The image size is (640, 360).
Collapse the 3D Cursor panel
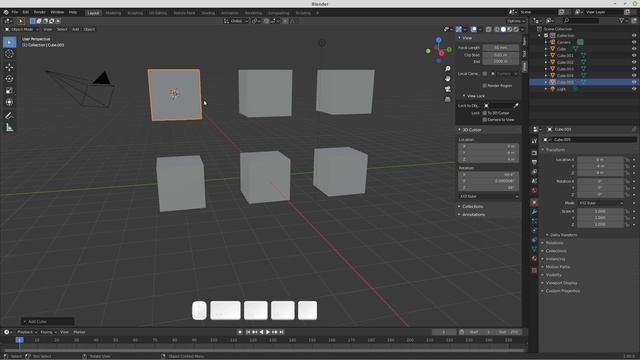471,130
